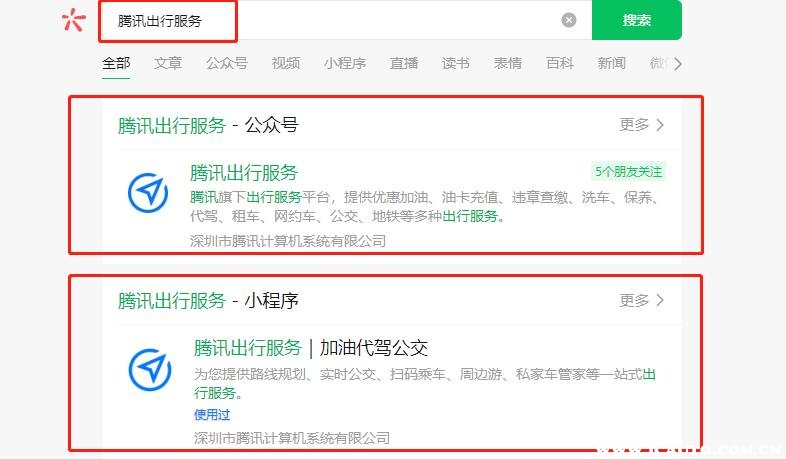Expand 更多 in the 公众号 section
Viewport: 786px width, 459px height.
pos(642,125)
